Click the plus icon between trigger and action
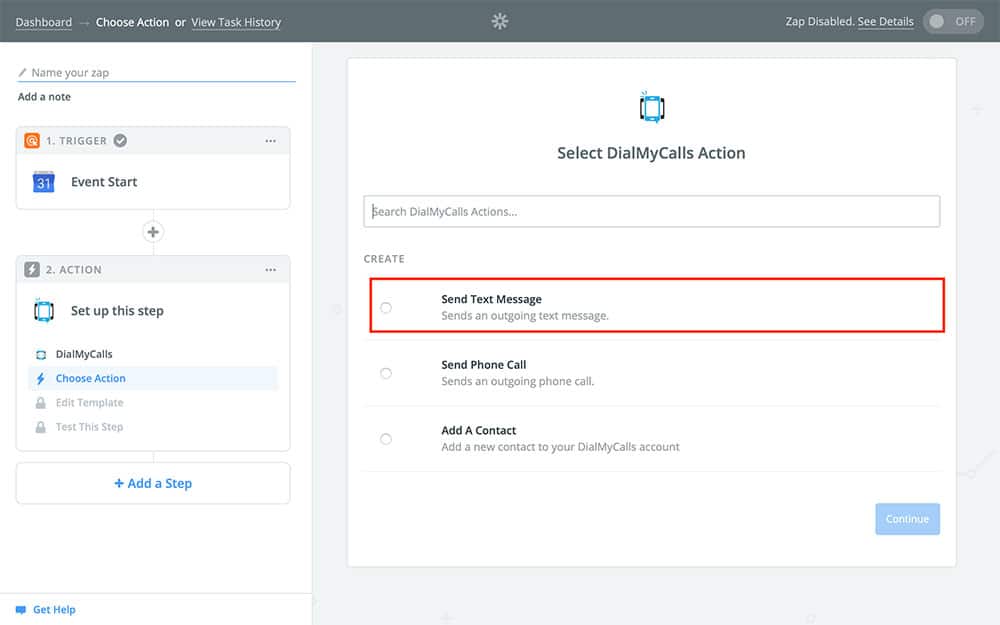1000x625 pixels. (x=153, y=232)
